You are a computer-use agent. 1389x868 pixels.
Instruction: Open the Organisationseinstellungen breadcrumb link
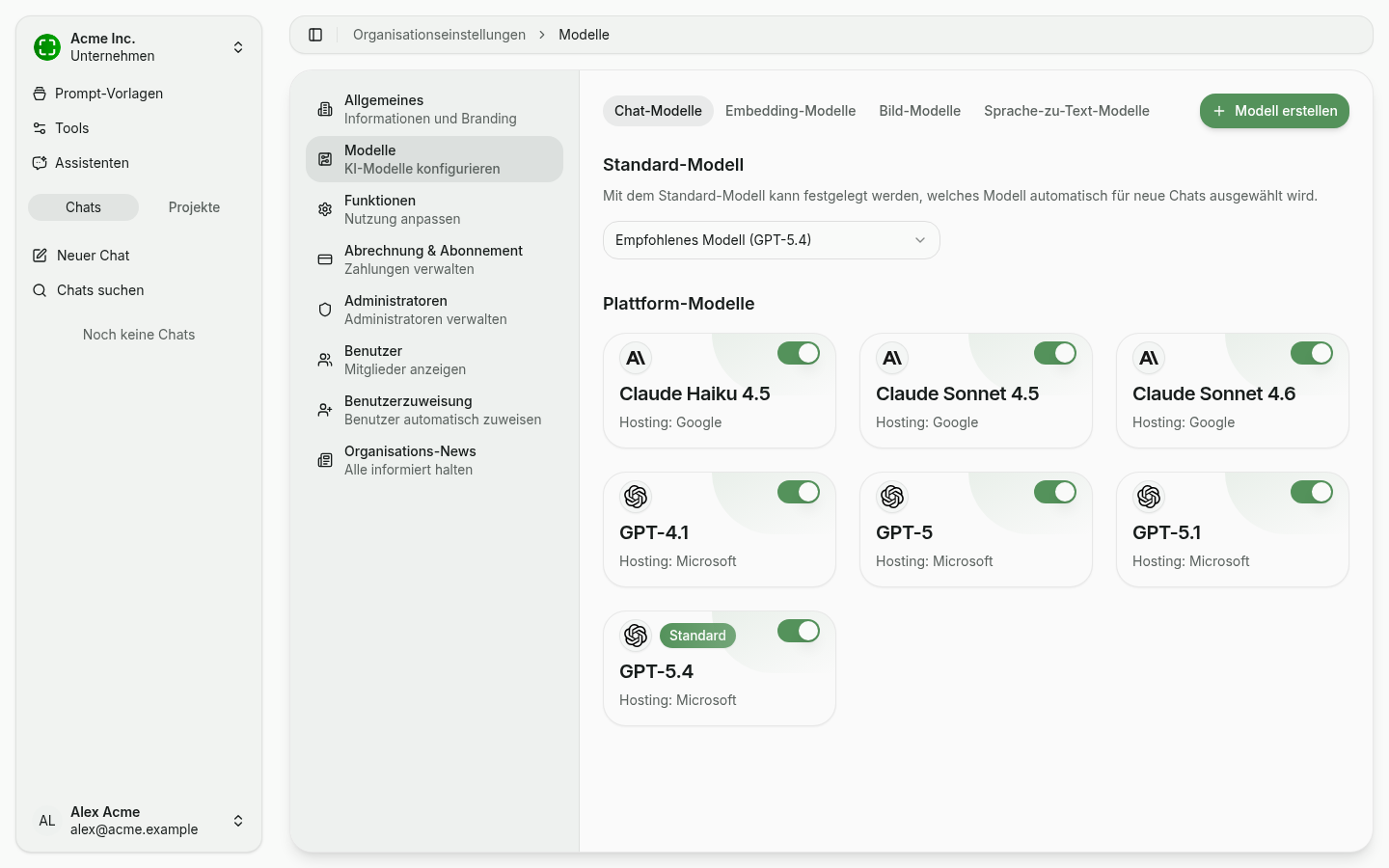click(439, 35)
